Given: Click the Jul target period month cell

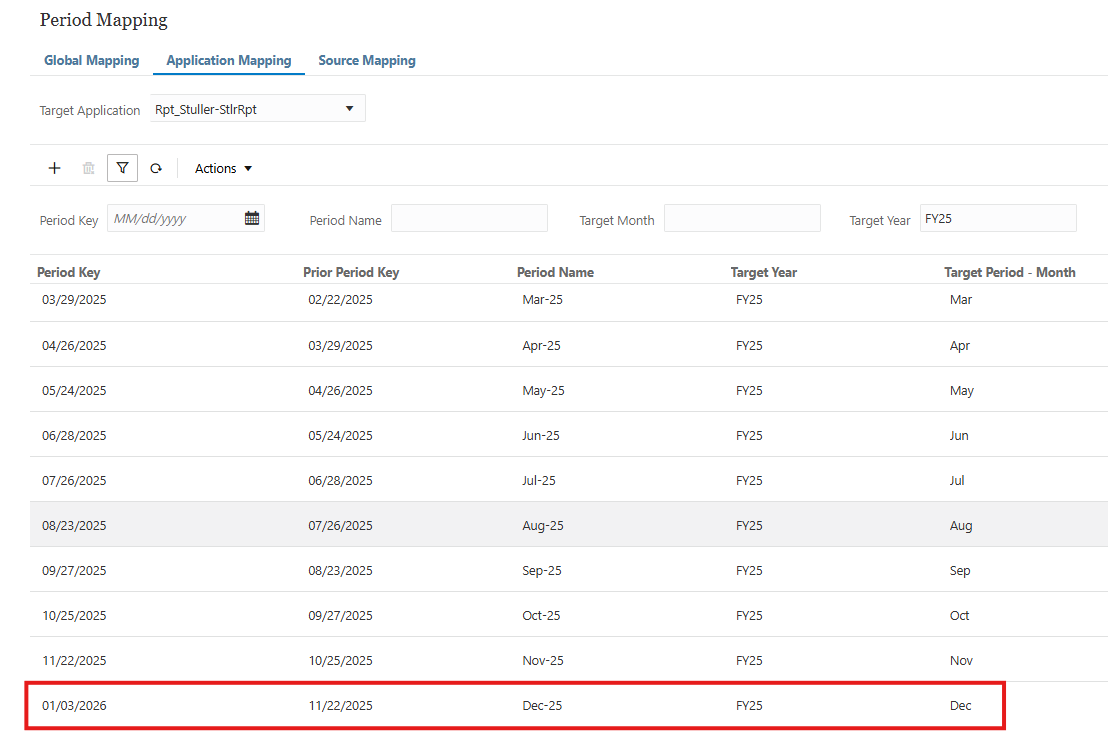Looking at the screenshot, I should coord(957,480).
